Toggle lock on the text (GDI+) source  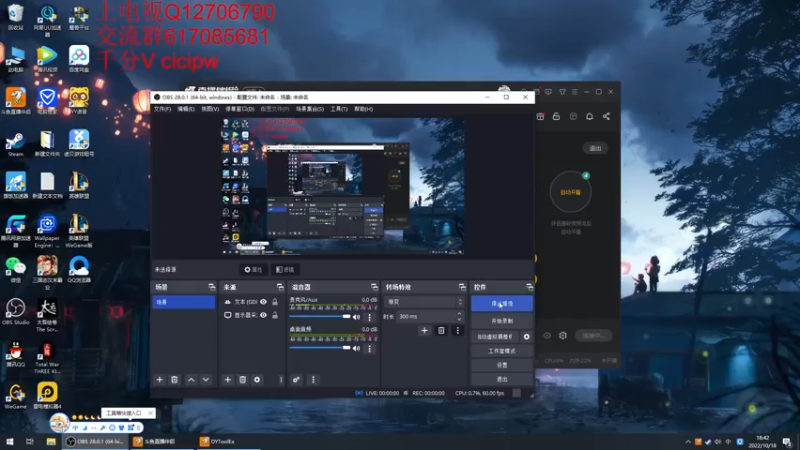pos(275,302)
